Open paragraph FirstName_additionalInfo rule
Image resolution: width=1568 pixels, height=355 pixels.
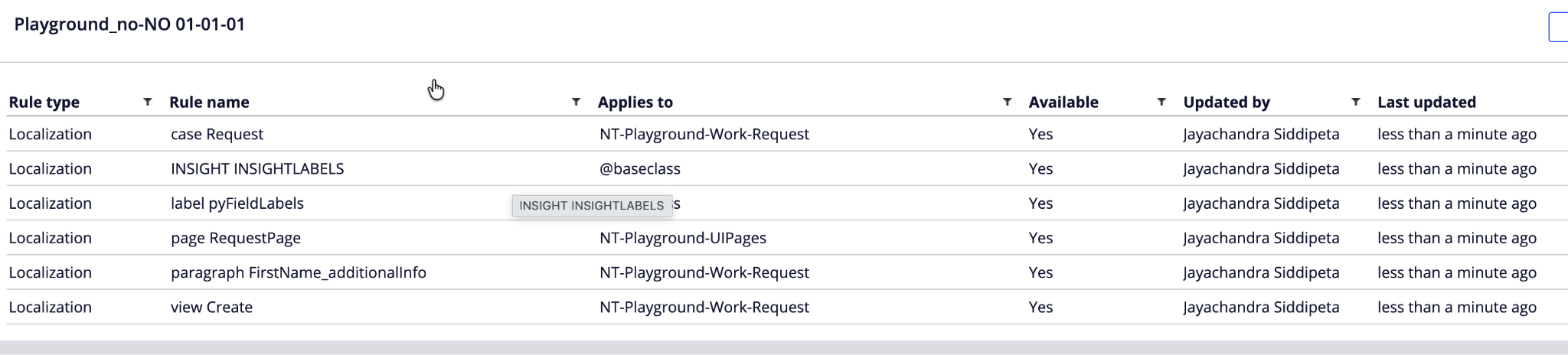(299, 272)
